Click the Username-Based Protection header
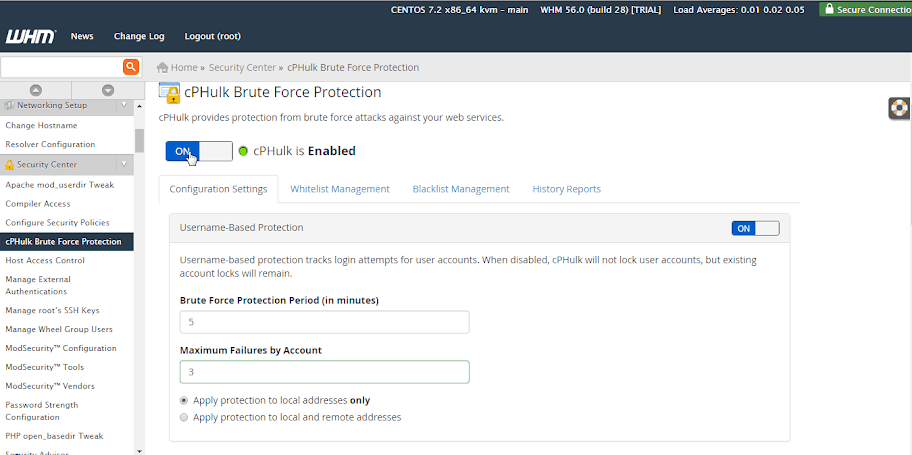912x455 pixels. pyautogui.click(x=479, y=228)
